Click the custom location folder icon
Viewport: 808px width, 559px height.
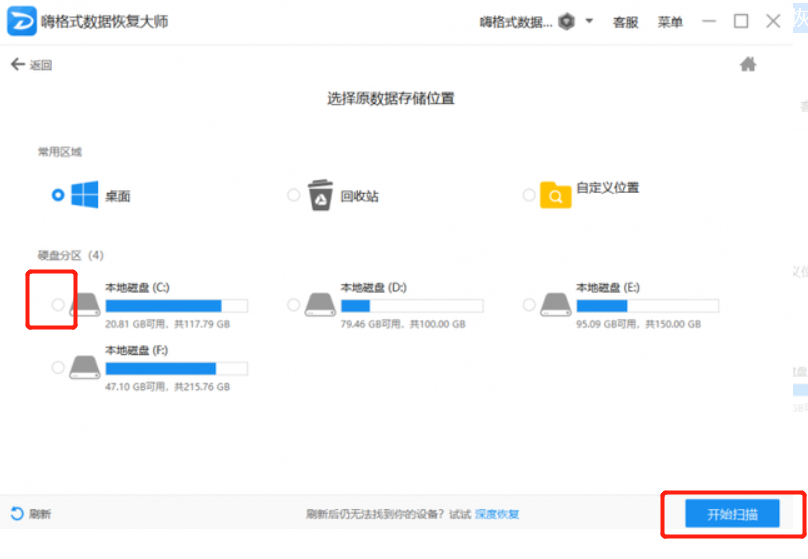[555, 194]
